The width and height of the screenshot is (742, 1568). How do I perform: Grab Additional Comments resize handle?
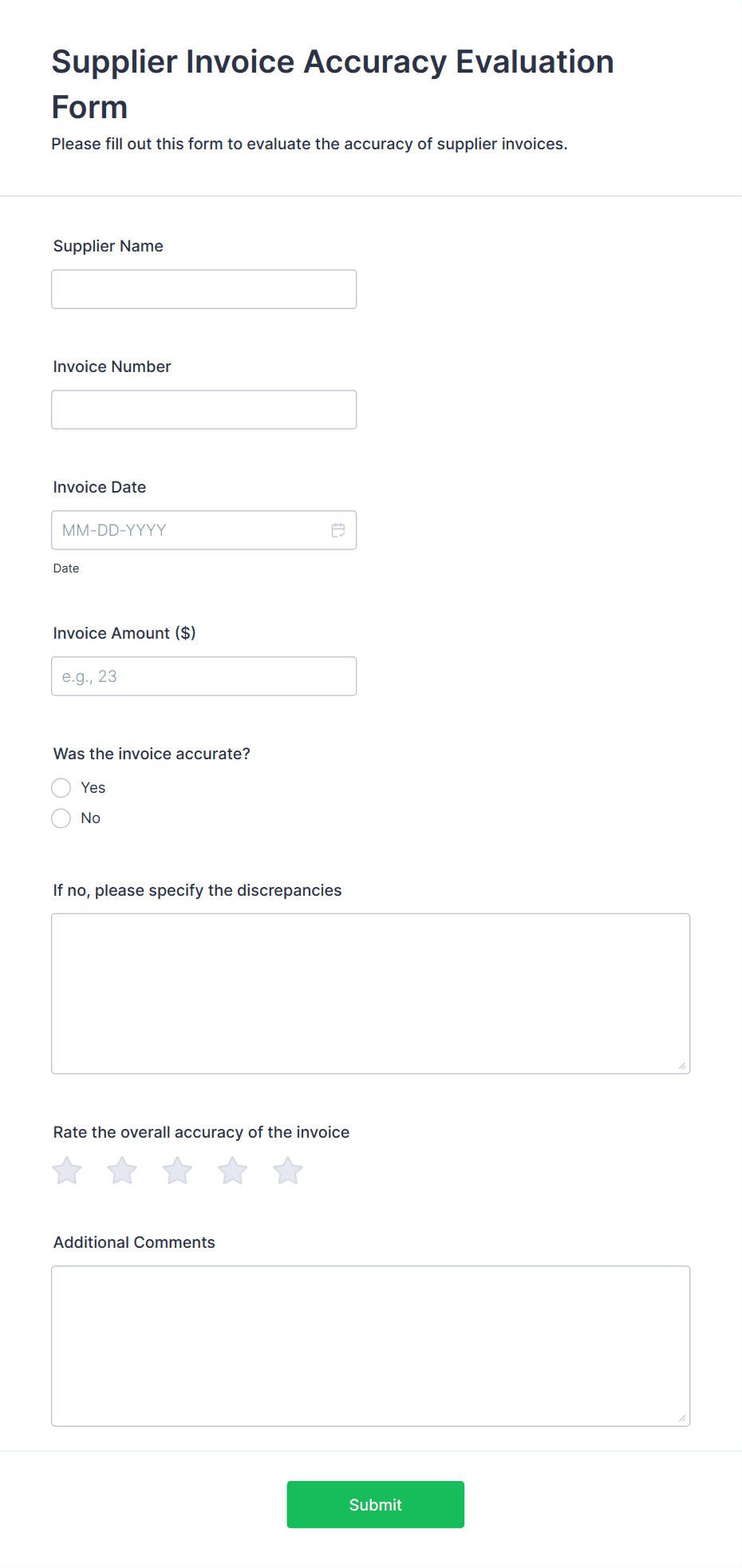click(682, 1418)
